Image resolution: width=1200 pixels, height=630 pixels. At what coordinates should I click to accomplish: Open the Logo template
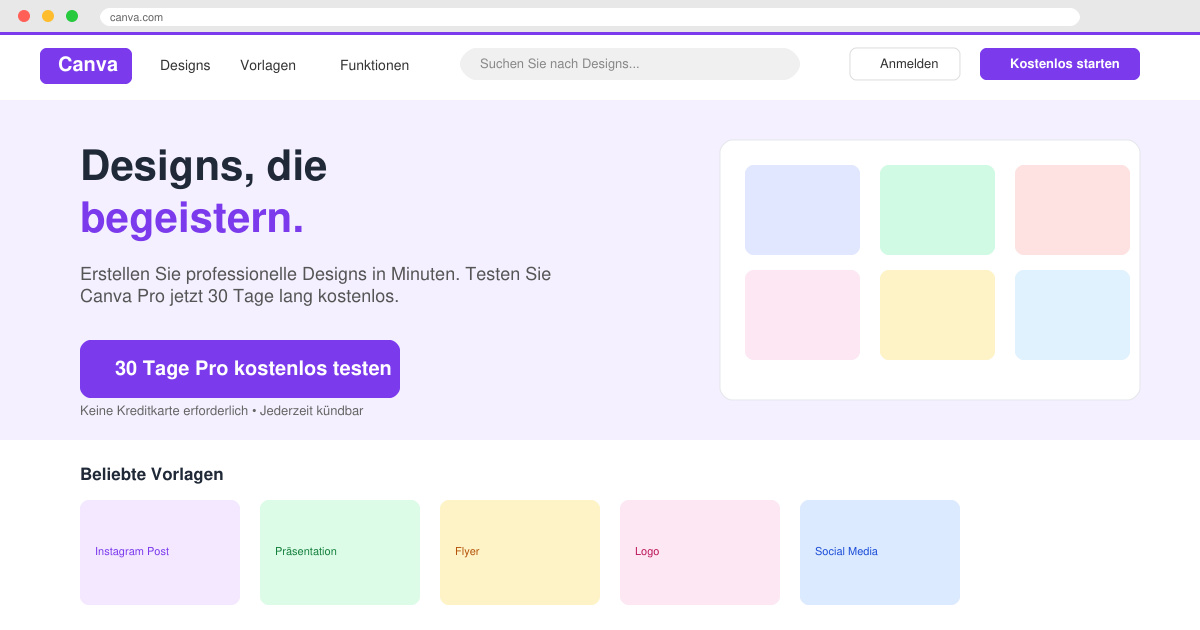coord(700,552)
